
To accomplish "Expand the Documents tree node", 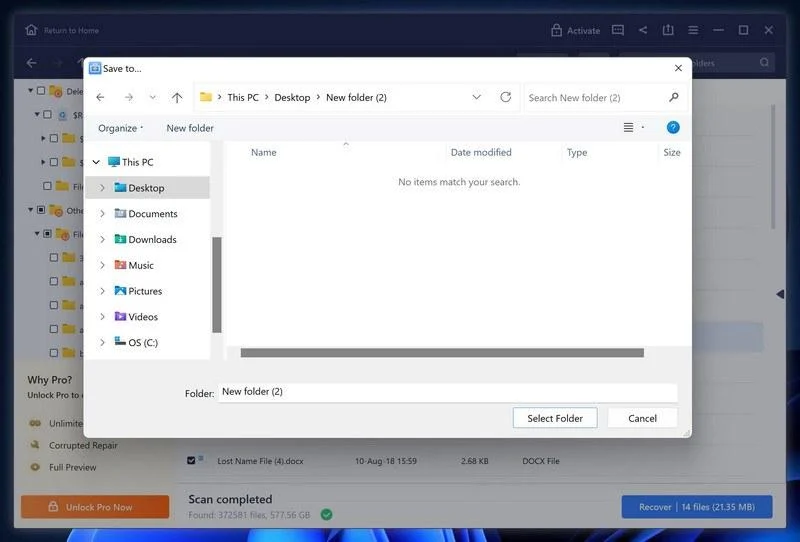I will point(102,214).
